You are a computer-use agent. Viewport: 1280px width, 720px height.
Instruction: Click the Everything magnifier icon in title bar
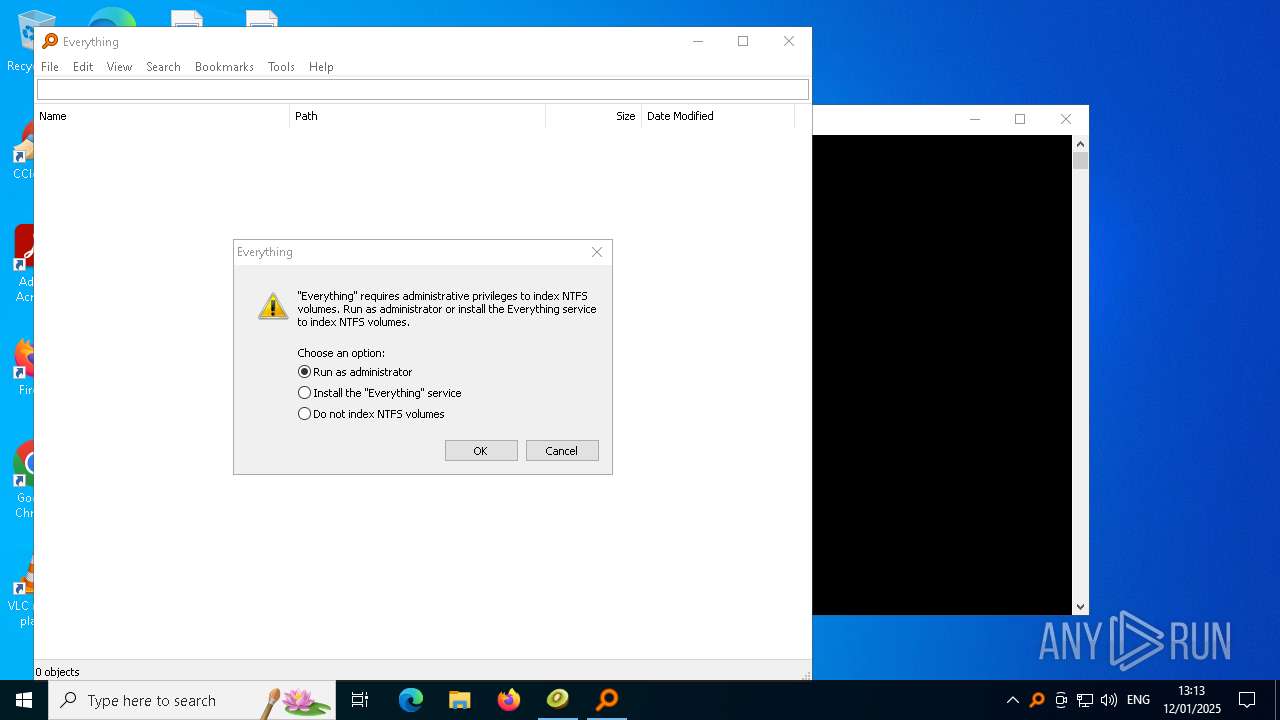pyautogui.click(x=50, y=41)
